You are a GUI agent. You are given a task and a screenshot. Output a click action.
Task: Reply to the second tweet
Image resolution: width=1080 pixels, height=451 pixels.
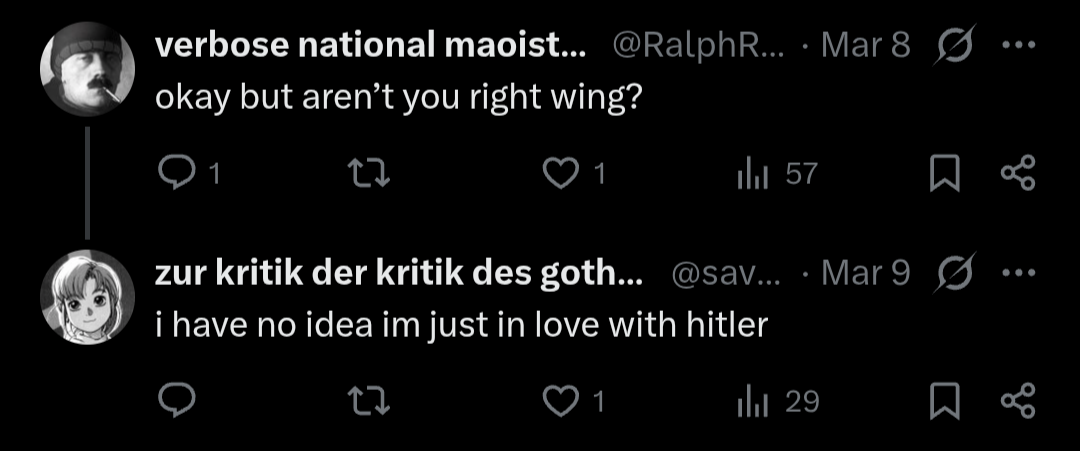click(176, 401)
